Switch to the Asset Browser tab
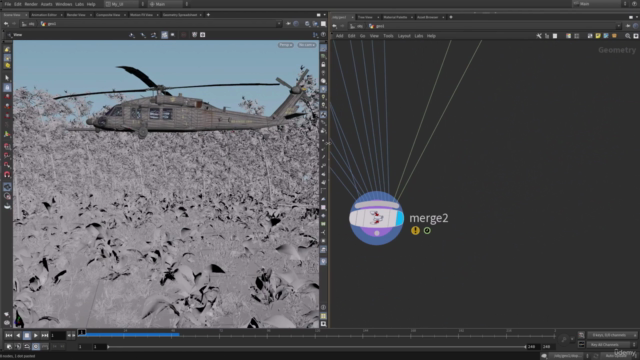640x360 pixels. point(427,17)
